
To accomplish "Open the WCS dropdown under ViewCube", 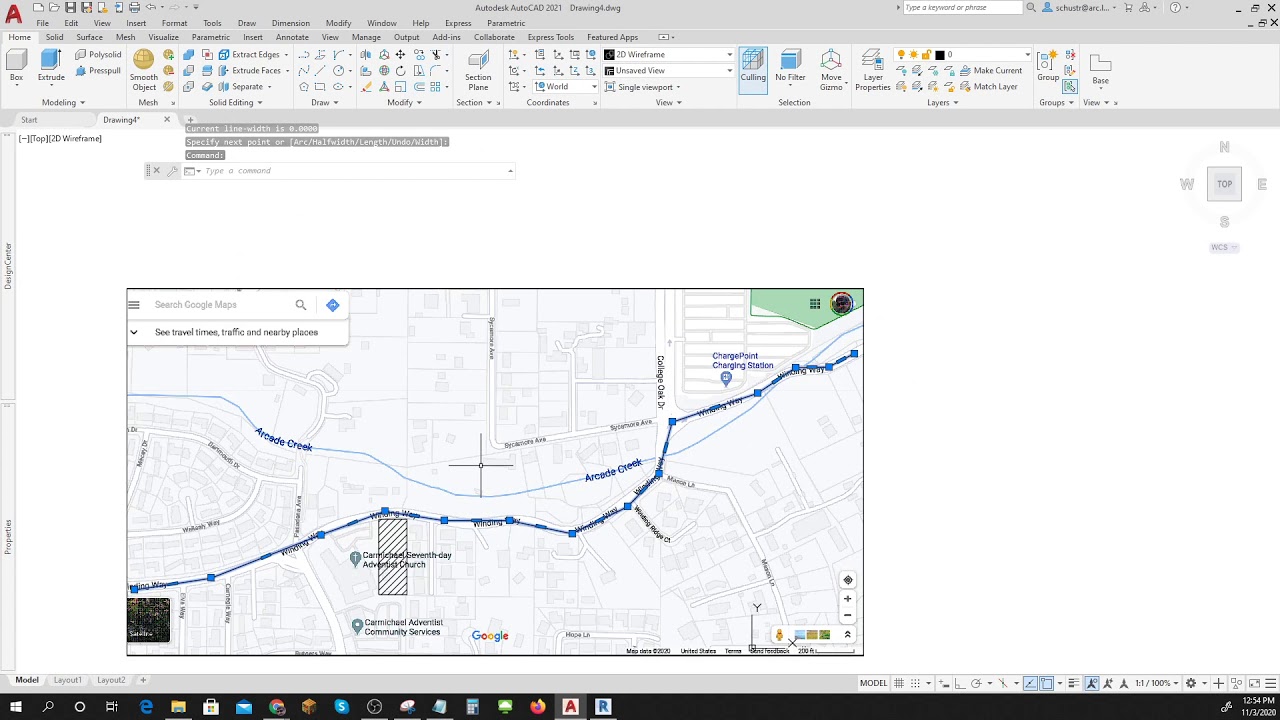I will [1224, 247].
